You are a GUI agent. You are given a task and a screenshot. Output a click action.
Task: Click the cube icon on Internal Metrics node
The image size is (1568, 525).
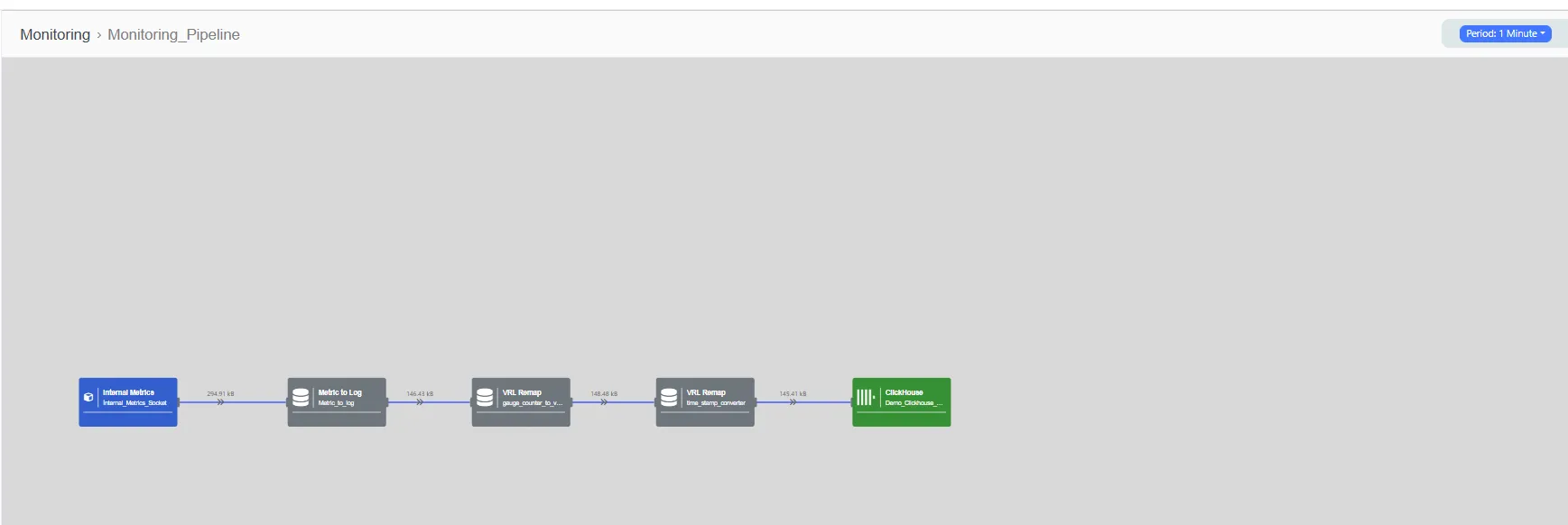coord(88,397)
